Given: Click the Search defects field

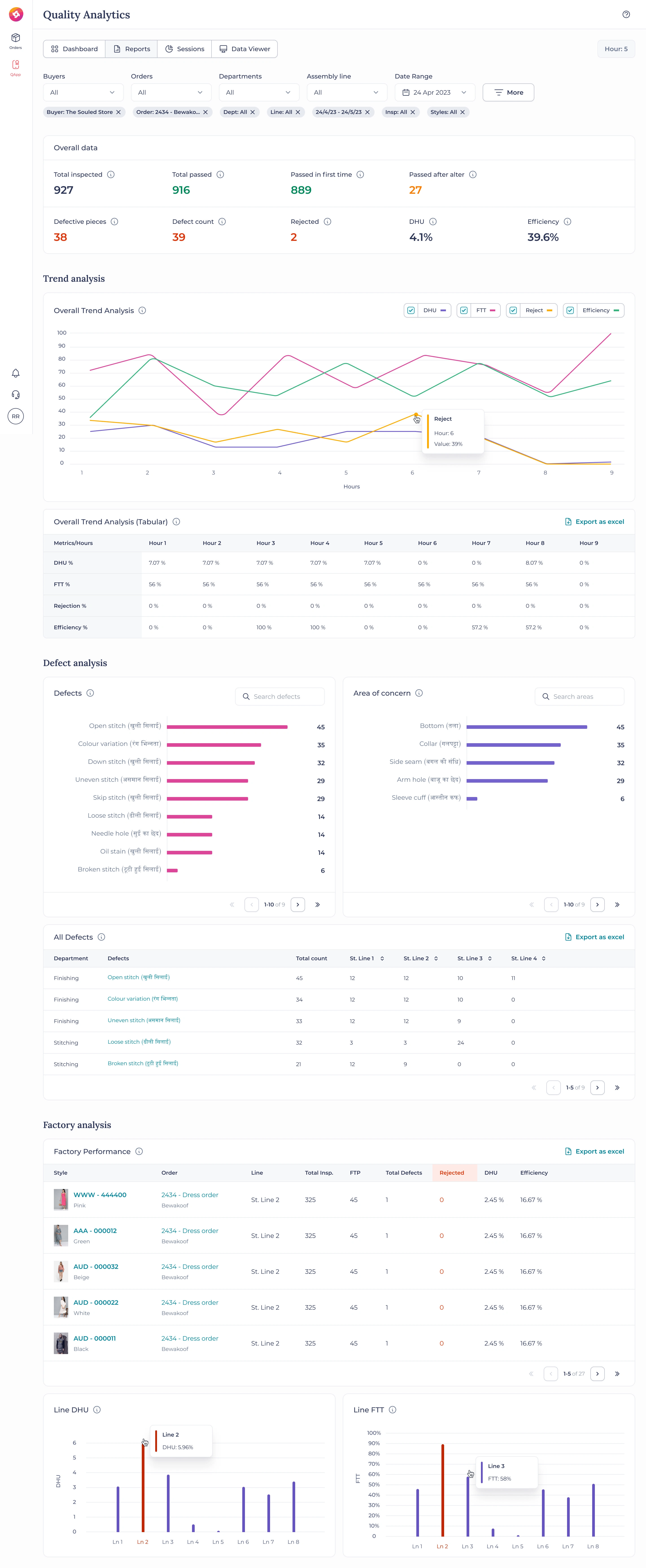Looking at the screenshot, I should point(280,696).
